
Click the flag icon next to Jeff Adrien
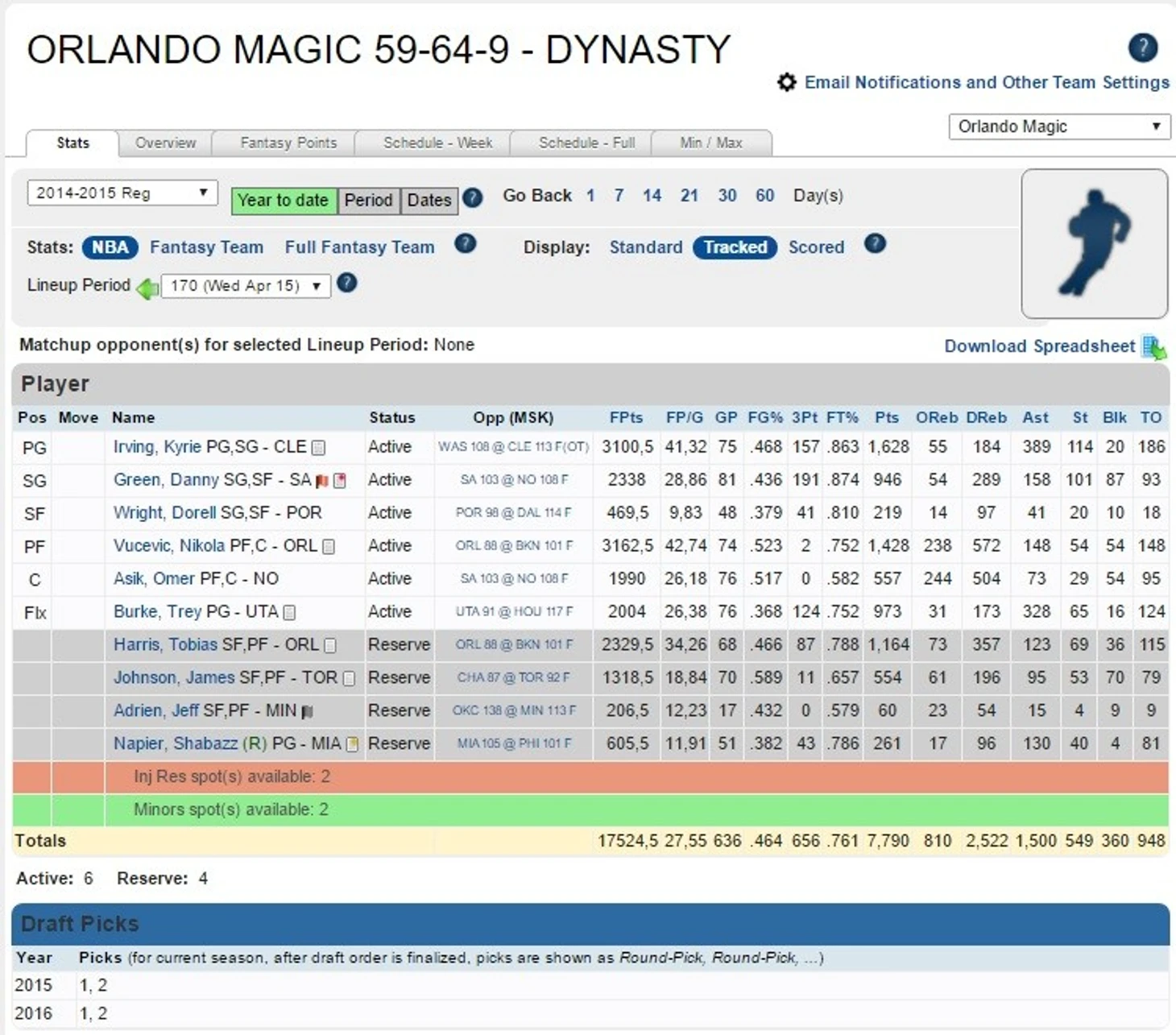[307, 712]
